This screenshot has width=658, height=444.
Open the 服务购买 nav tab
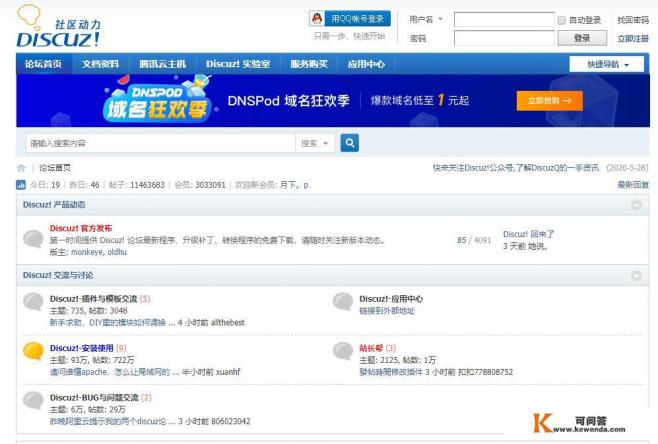point(309,64)
